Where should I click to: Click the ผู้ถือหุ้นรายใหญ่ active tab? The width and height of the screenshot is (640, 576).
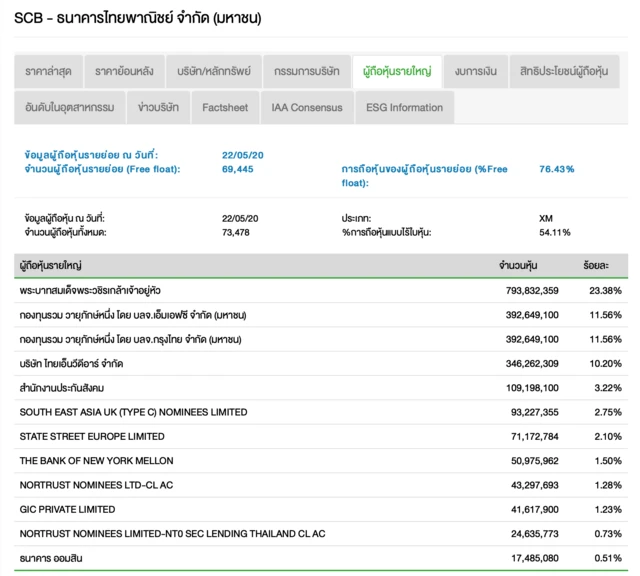(x=397, y=72)
